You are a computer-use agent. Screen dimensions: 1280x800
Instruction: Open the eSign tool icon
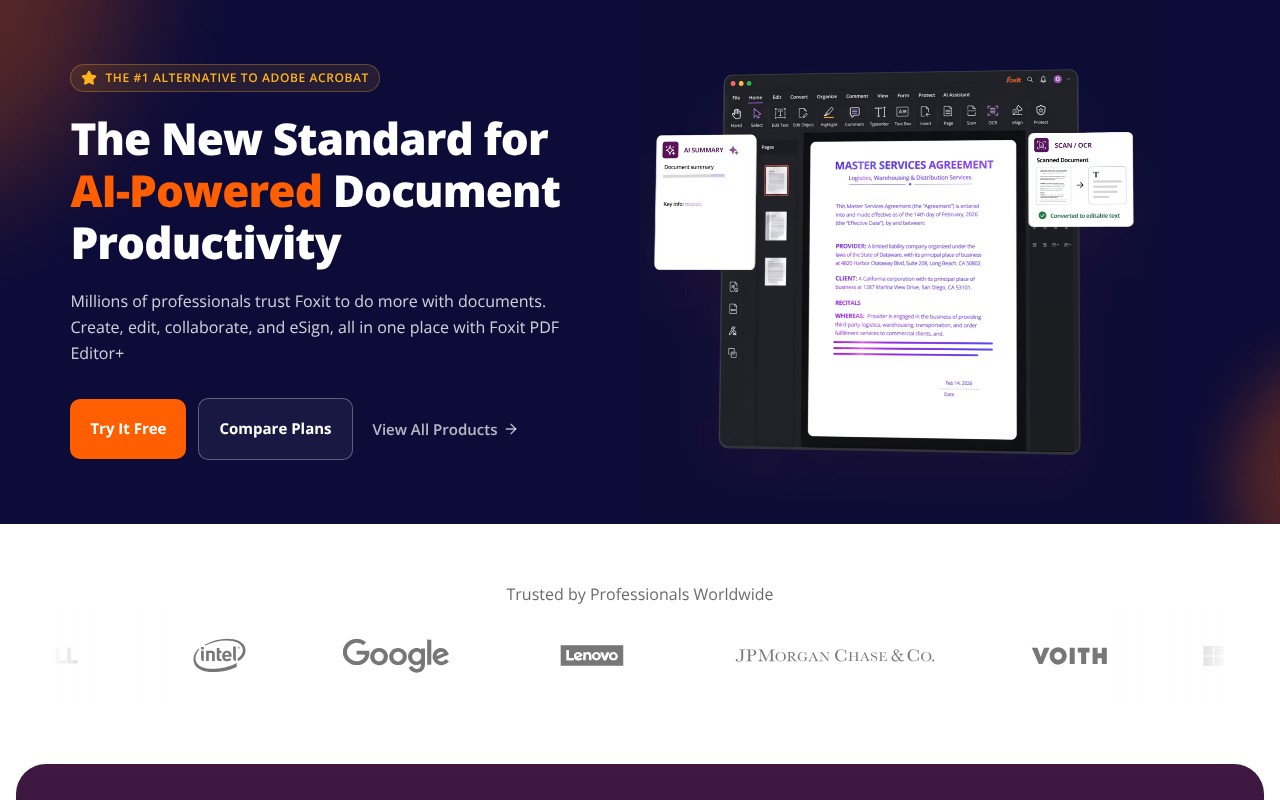tap(1017, 111)
